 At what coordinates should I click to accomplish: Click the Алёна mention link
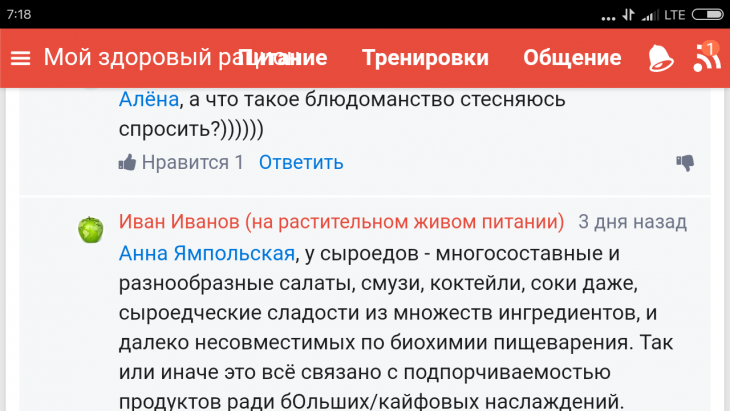tap(149, 100)
